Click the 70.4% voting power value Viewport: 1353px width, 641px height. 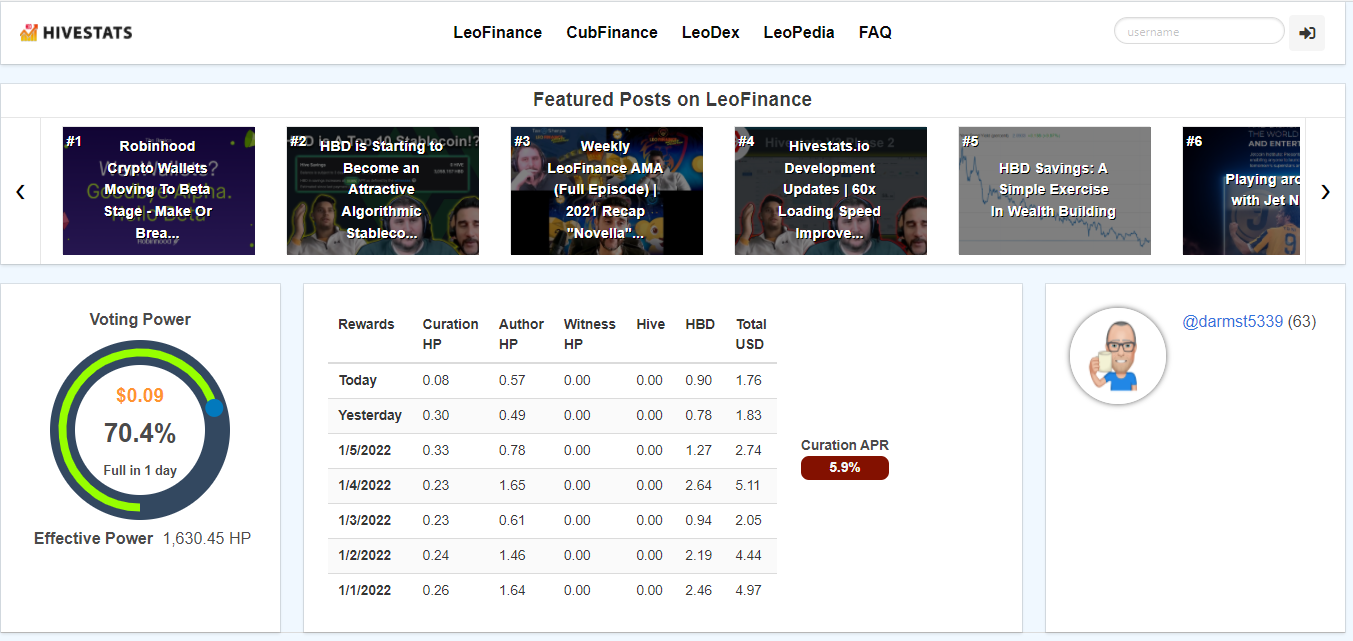point(140,433)
